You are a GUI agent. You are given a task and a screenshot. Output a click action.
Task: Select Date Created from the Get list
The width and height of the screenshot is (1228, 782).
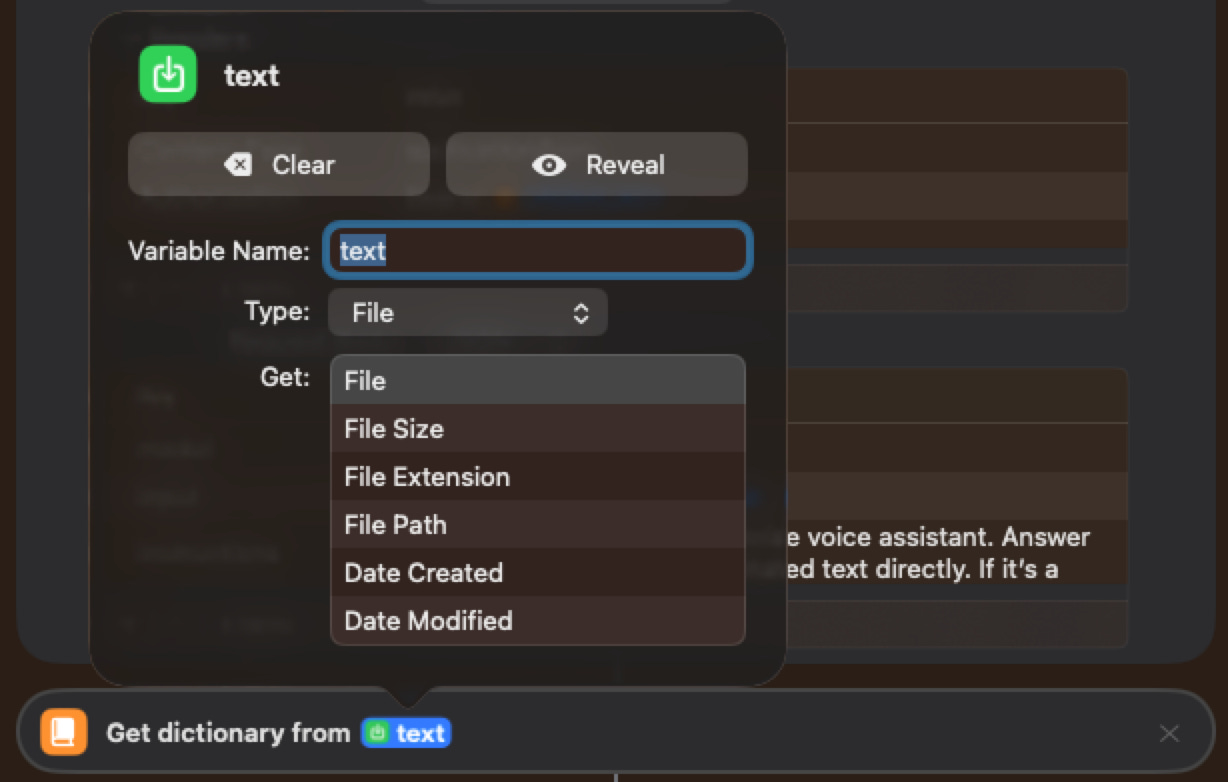538,572
